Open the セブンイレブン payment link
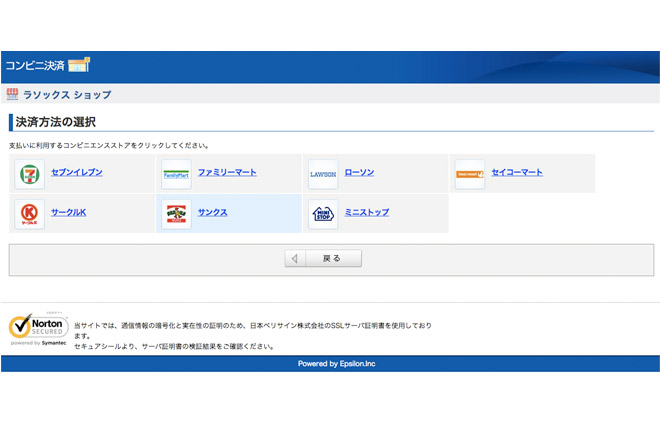Viewport: 660px width, 440px height. pos(77,172)
